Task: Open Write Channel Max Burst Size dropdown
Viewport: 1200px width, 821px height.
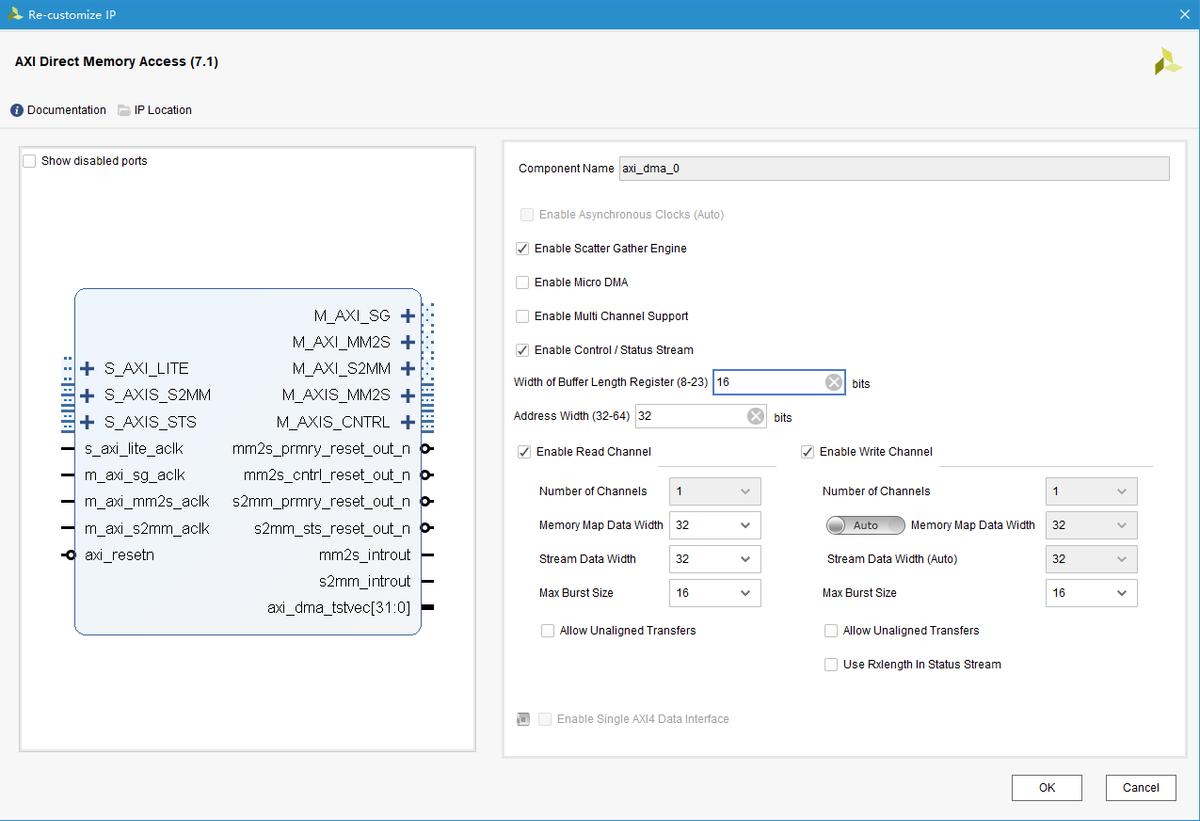Action: coord(1091,593)
